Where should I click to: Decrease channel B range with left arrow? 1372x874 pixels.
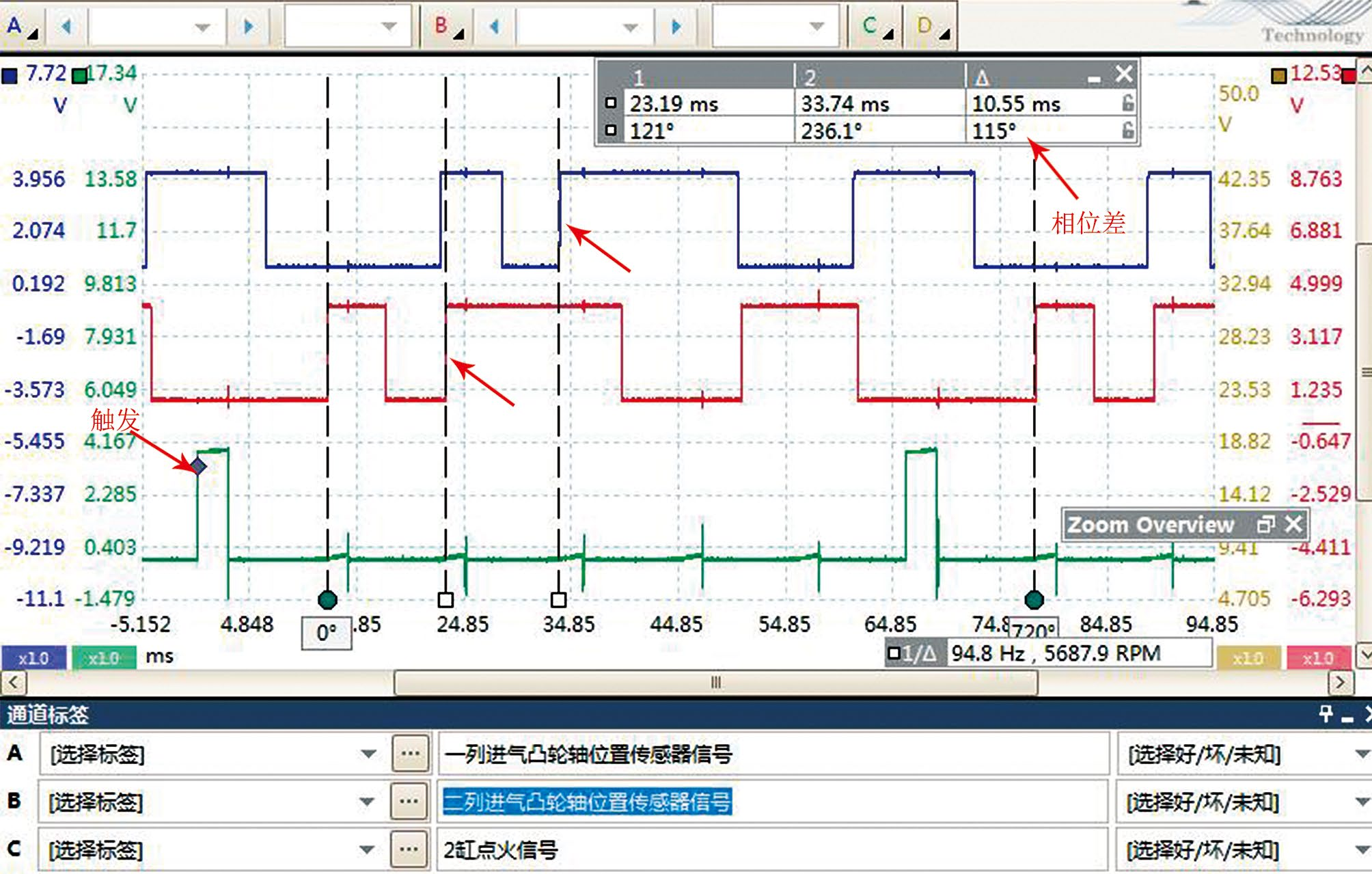[x=494, y=27]
